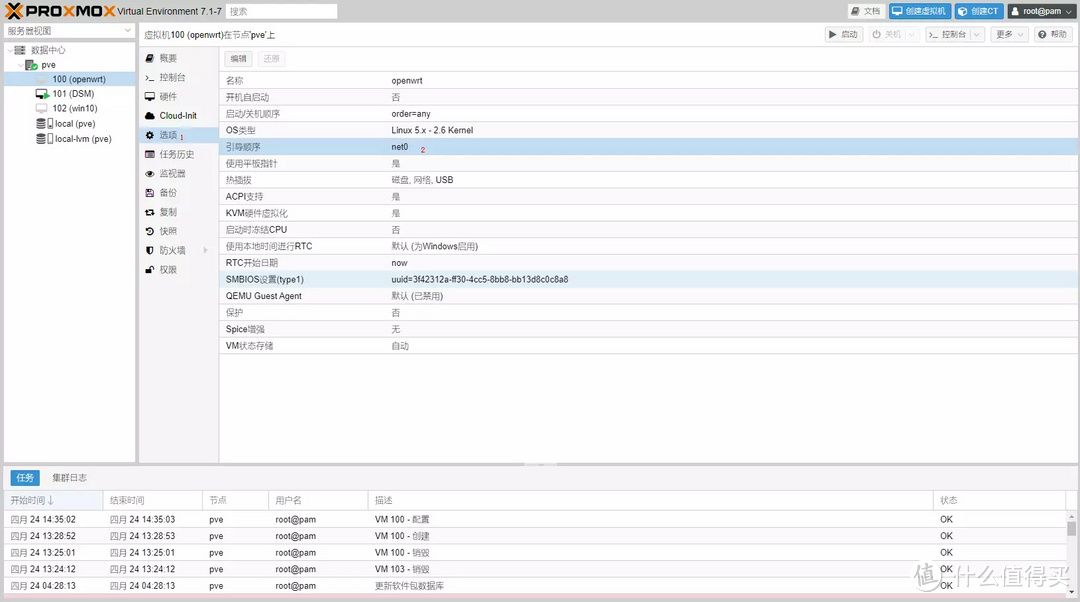Open the 硬件 hardware section
The image size is (1080, 602).
(x=167, y=97)
